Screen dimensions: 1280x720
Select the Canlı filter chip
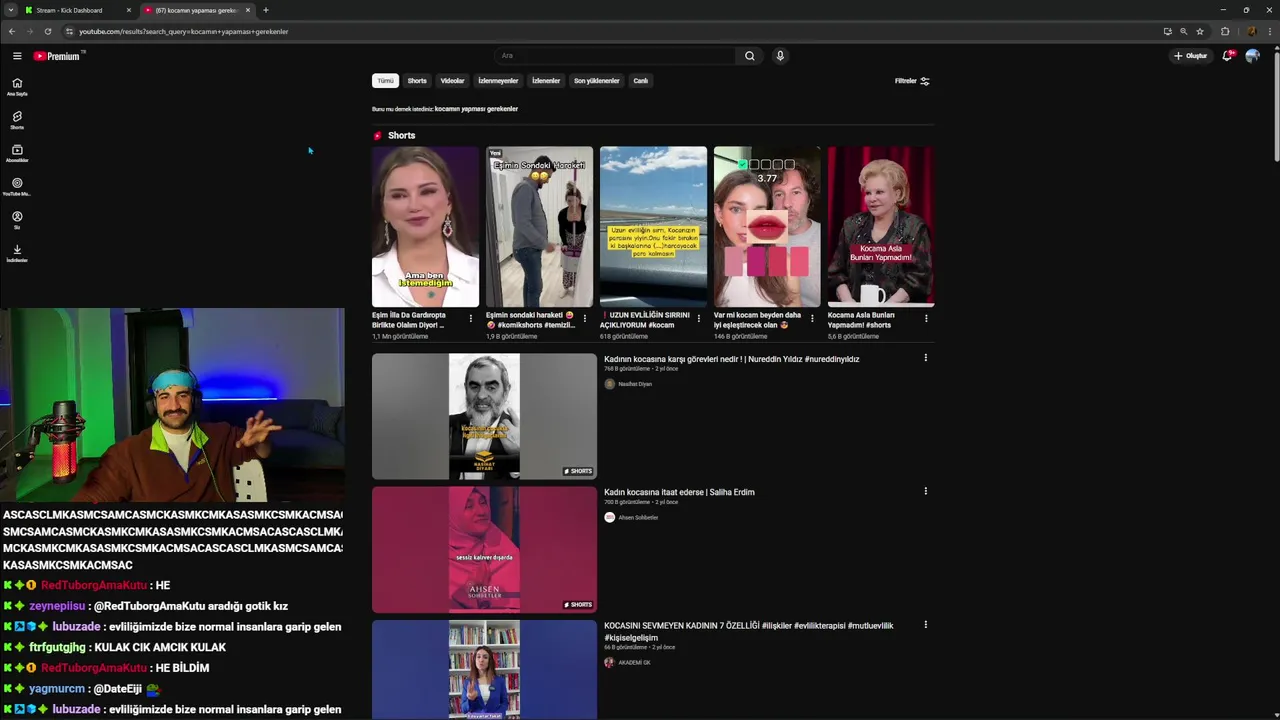pyautogui.click(x=641, y=81)
